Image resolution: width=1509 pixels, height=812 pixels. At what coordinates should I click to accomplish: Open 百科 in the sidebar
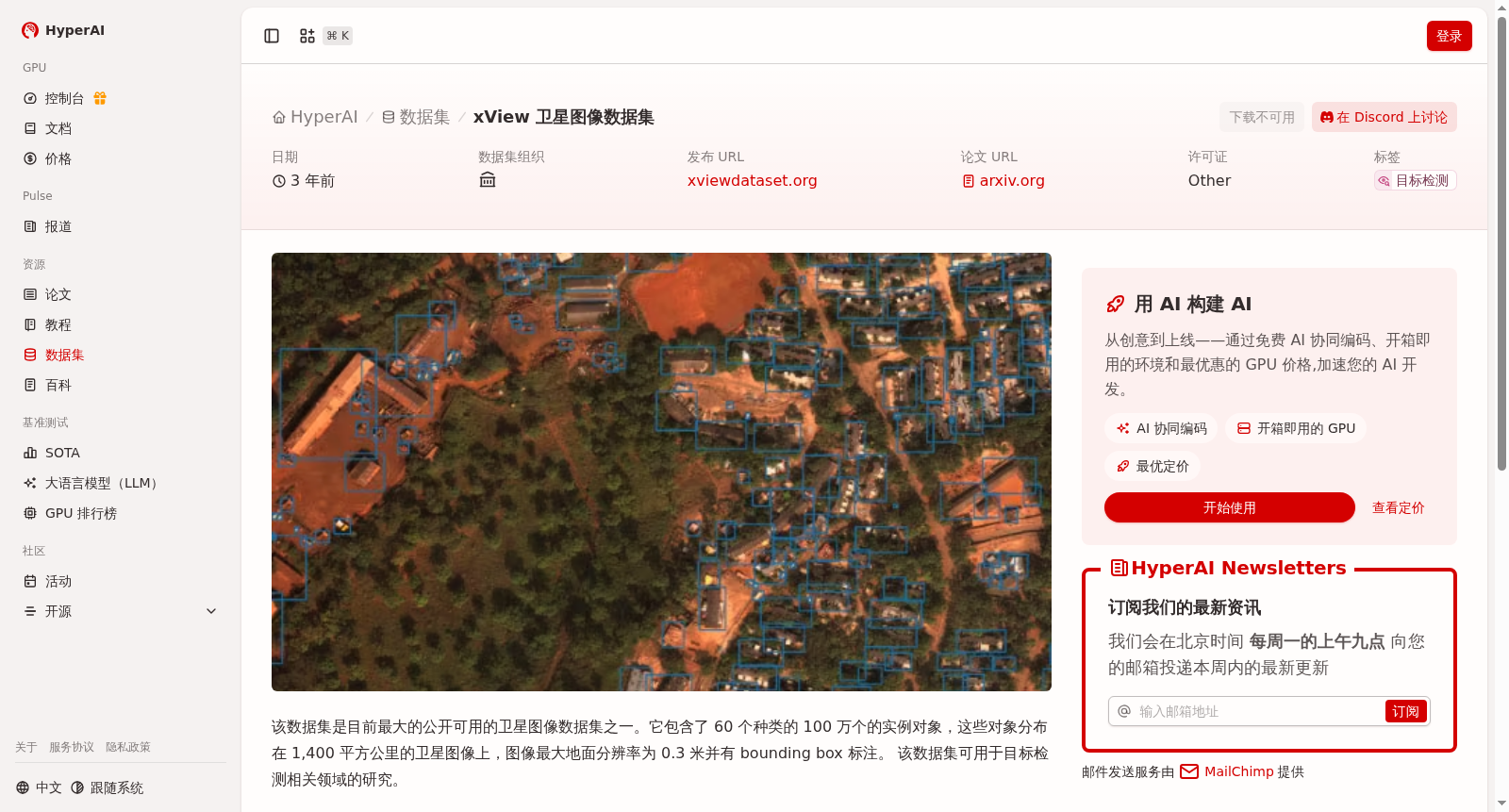coord(58,385)
